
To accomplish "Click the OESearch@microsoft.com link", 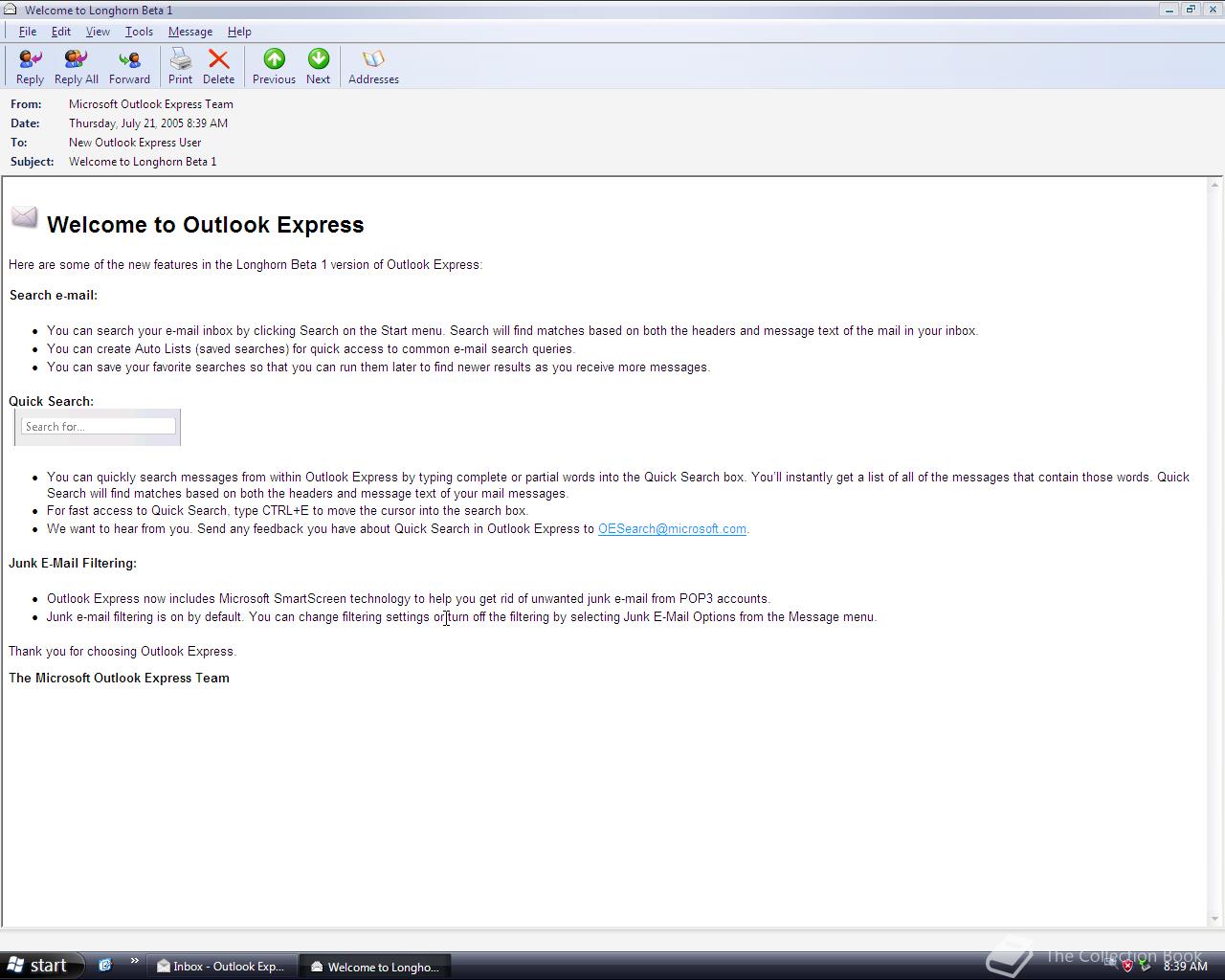I will pos(672,528).
